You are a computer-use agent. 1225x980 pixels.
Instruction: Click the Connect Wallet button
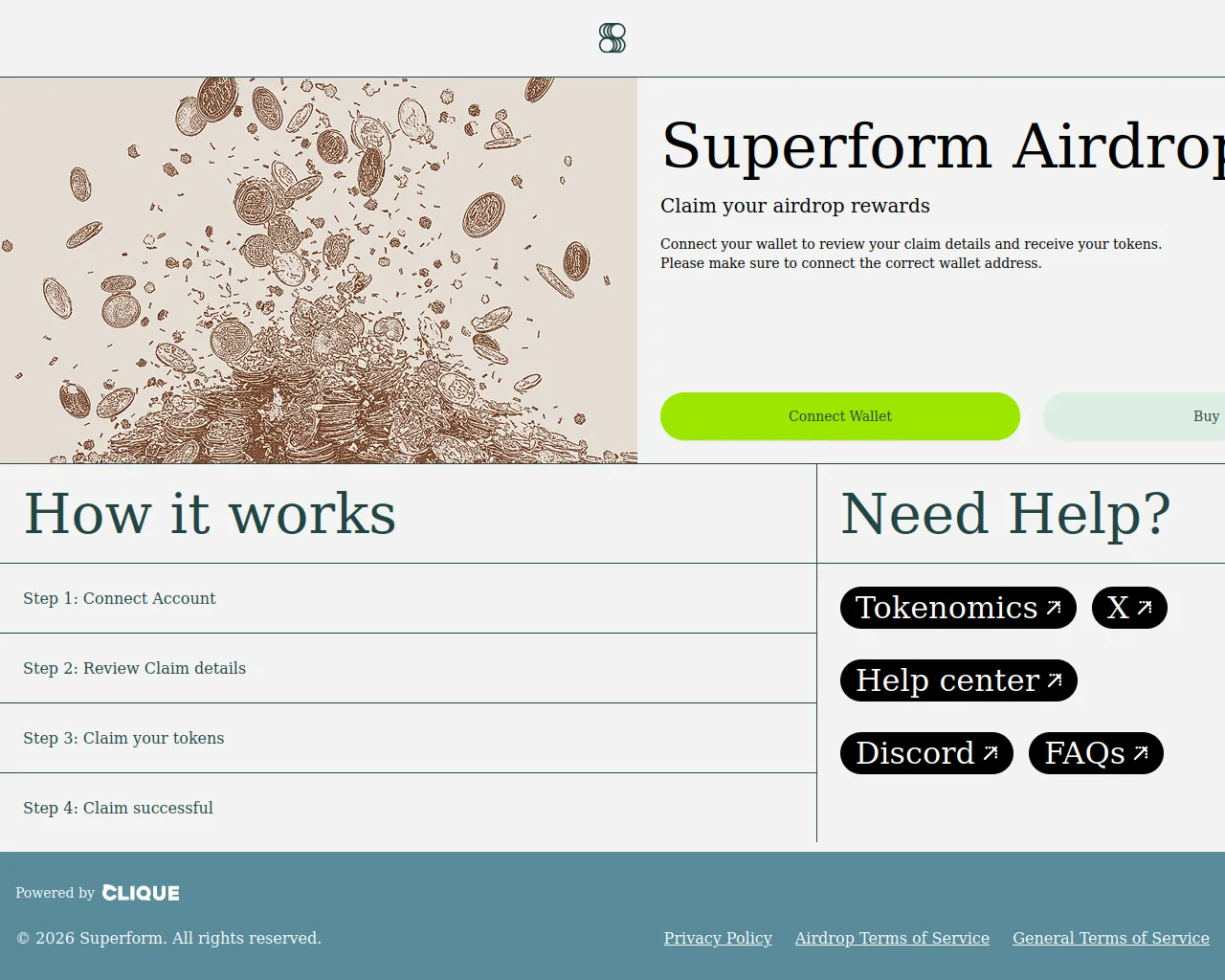click(x=840, y=416)
